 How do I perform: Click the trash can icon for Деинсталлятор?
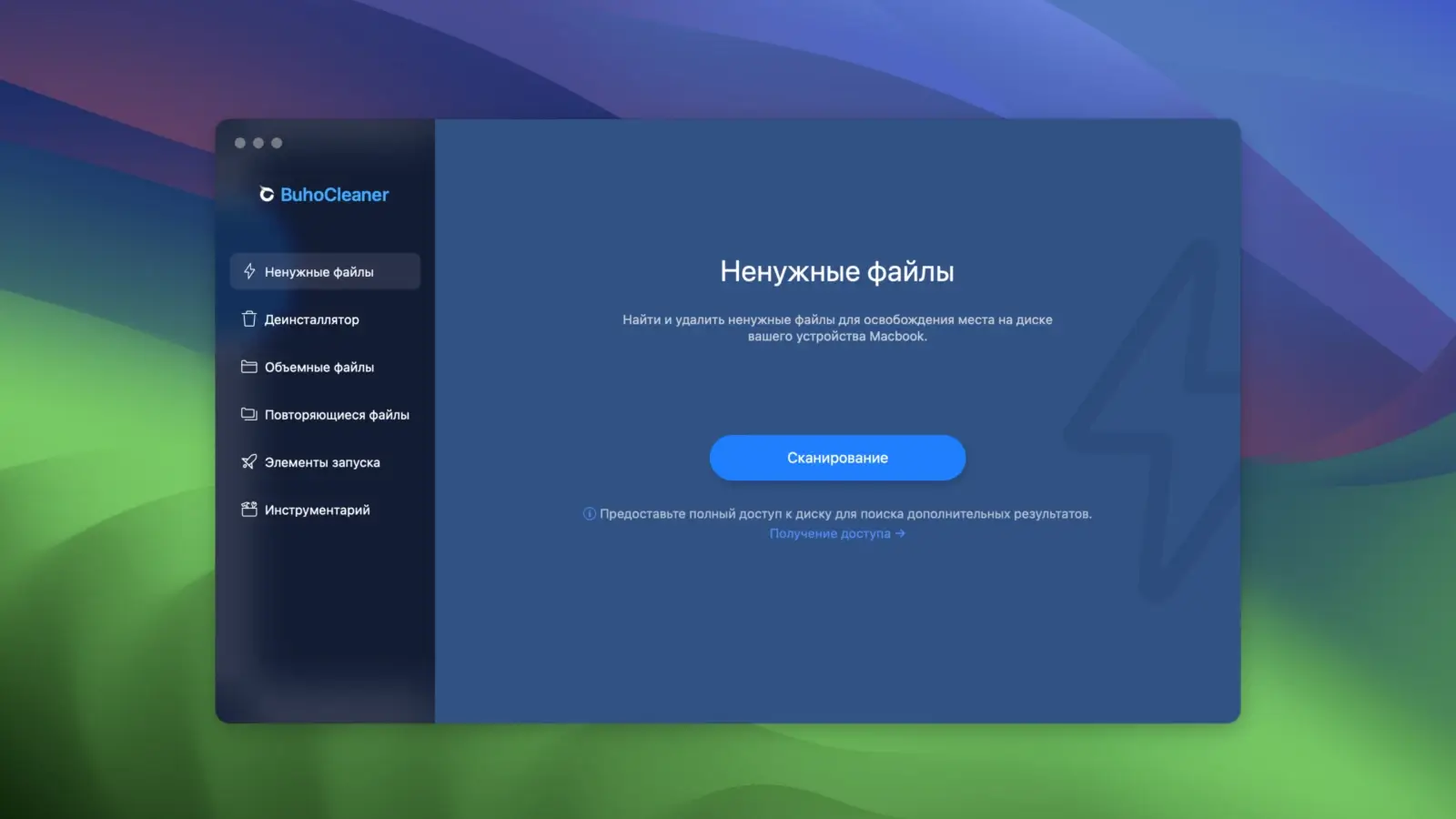click(249, 319)
